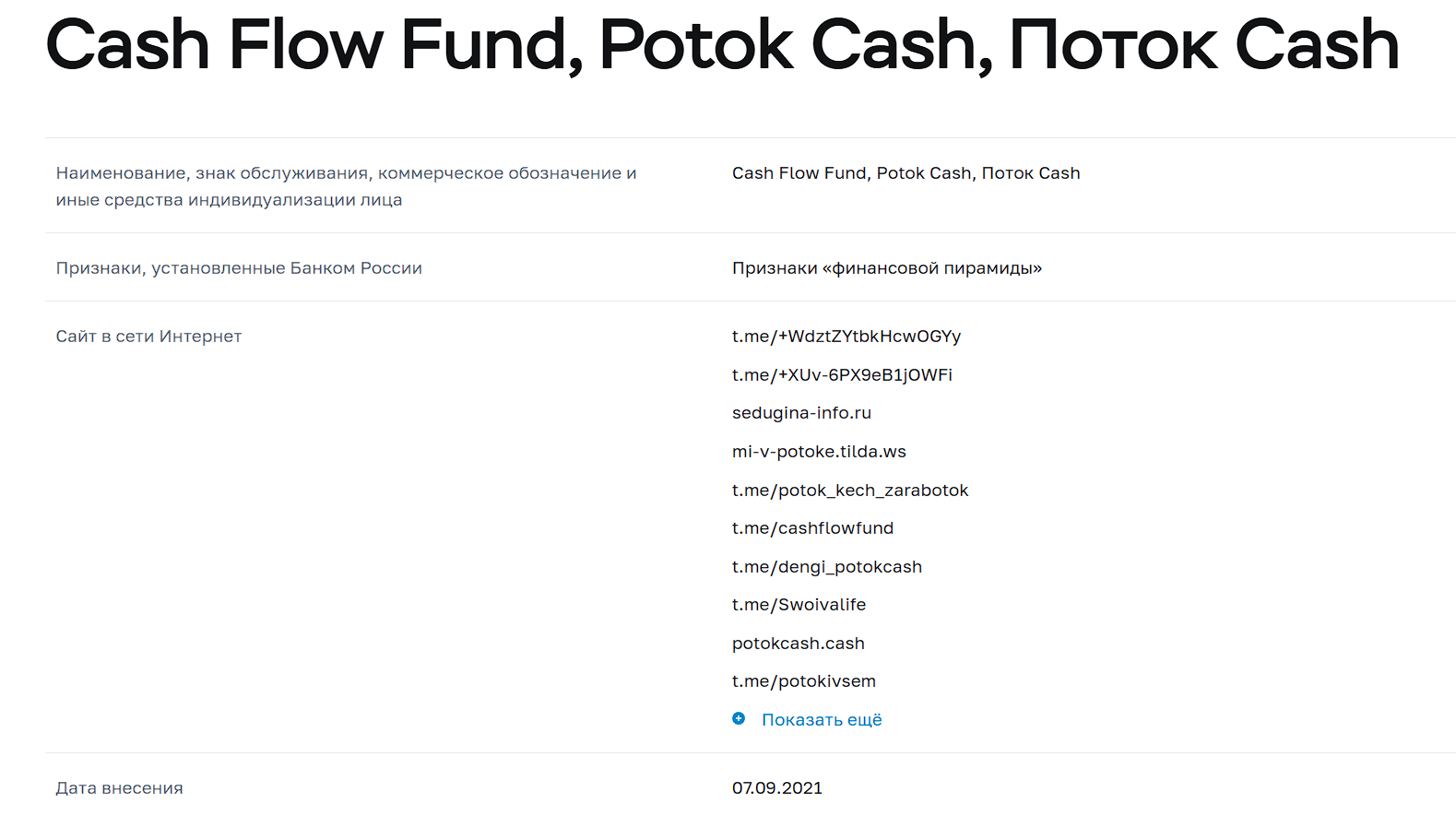Click the t.me/Swoivalife entry

799,605
